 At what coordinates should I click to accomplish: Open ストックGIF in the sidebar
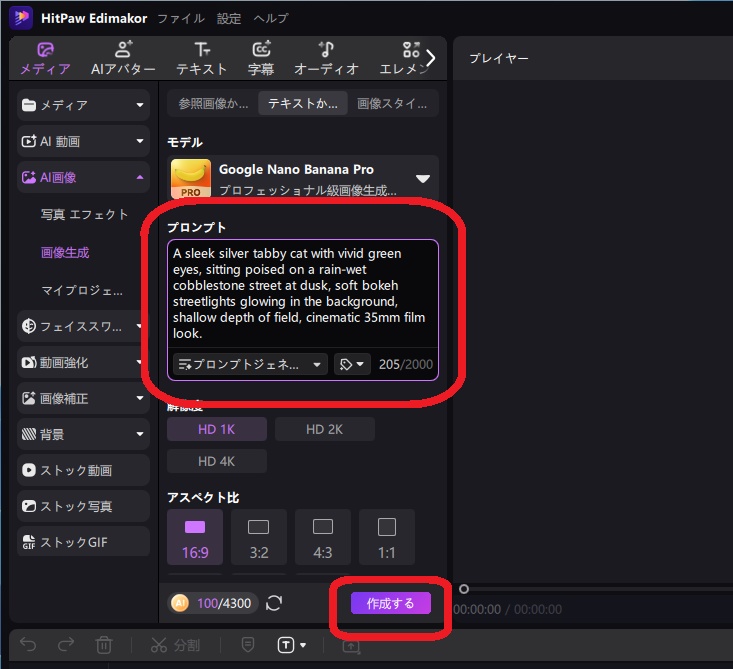pos(83,542)
